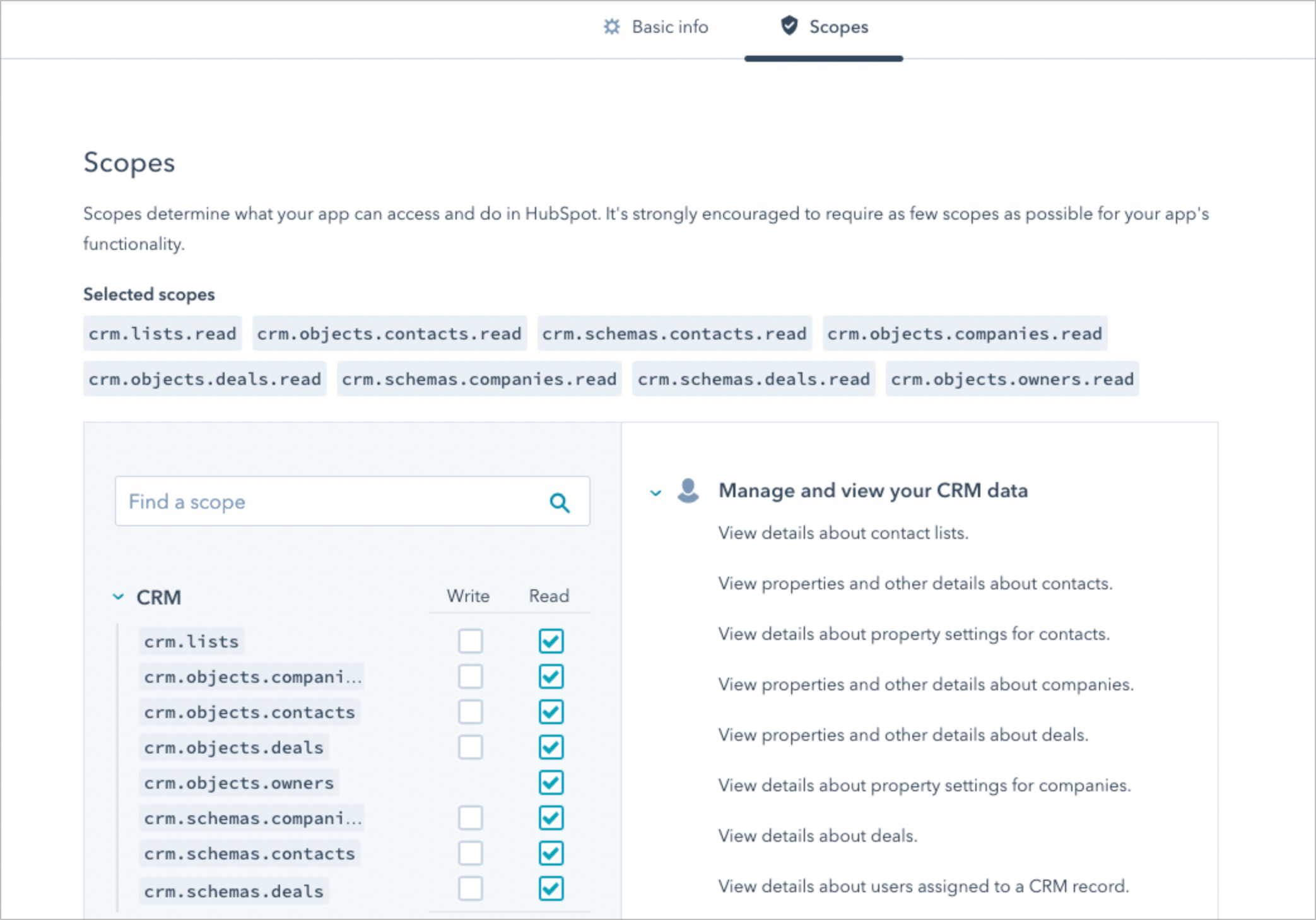
Task: Click the crm.schemas.deals.read scope tag
Action: click(x=753, y=379)
